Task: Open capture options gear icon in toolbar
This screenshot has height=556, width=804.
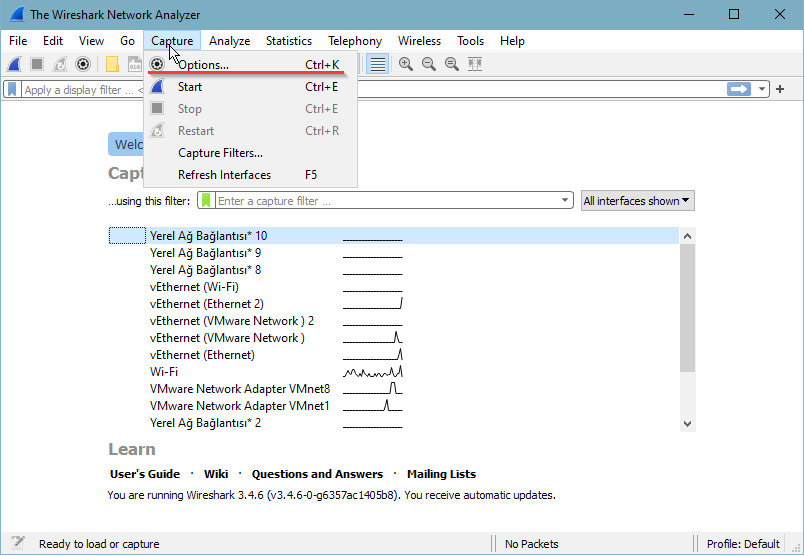Action: (83, 64)
